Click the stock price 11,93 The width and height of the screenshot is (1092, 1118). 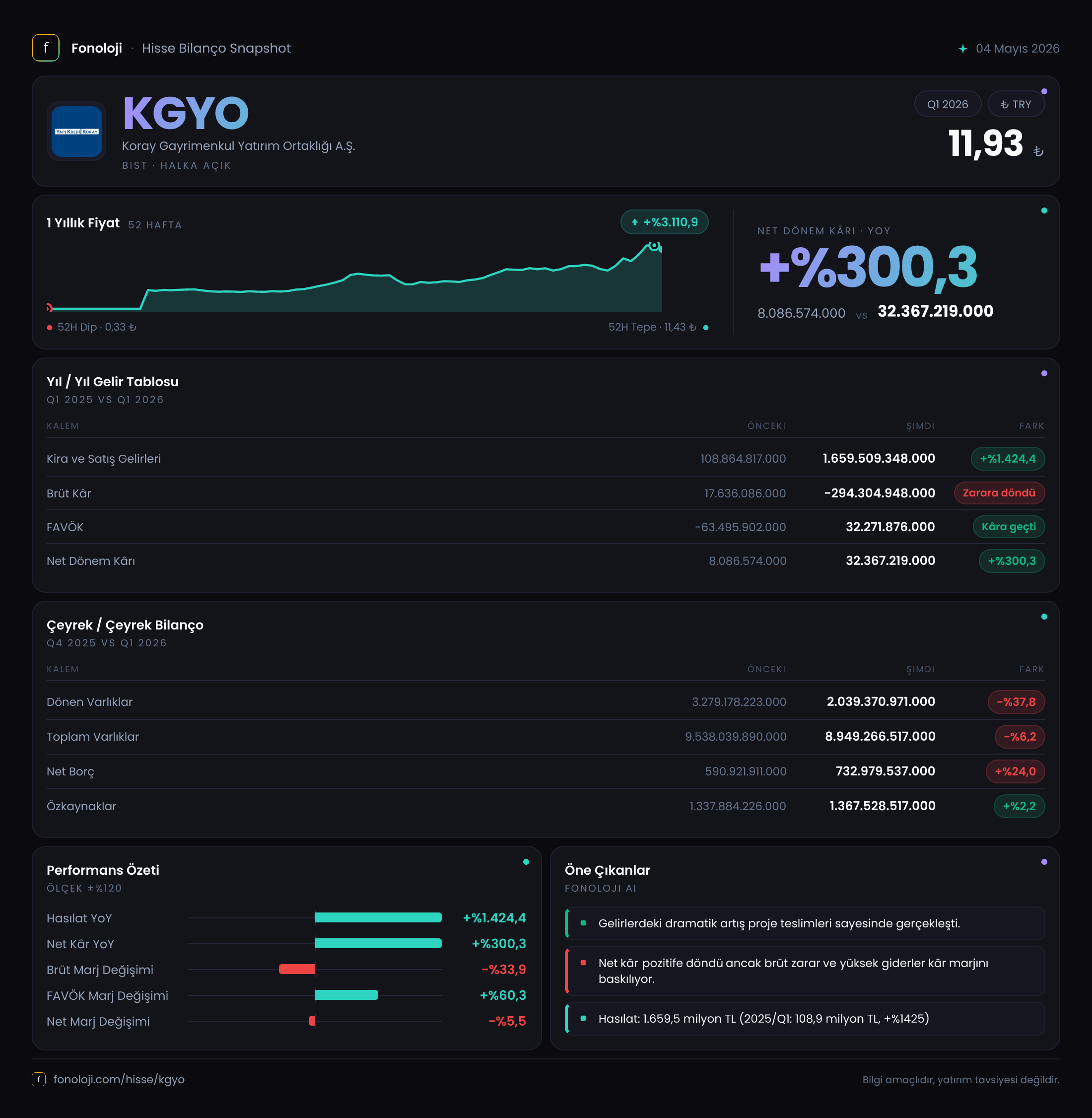(x=985, y=143)
